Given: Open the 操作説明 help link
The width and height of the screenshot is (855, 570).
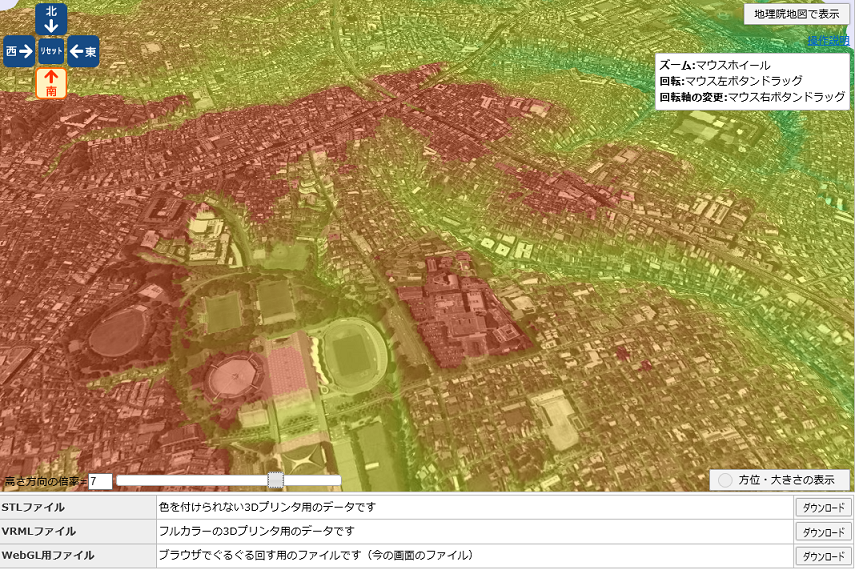Looking at the screenshot, I should (x=827, y=41).
